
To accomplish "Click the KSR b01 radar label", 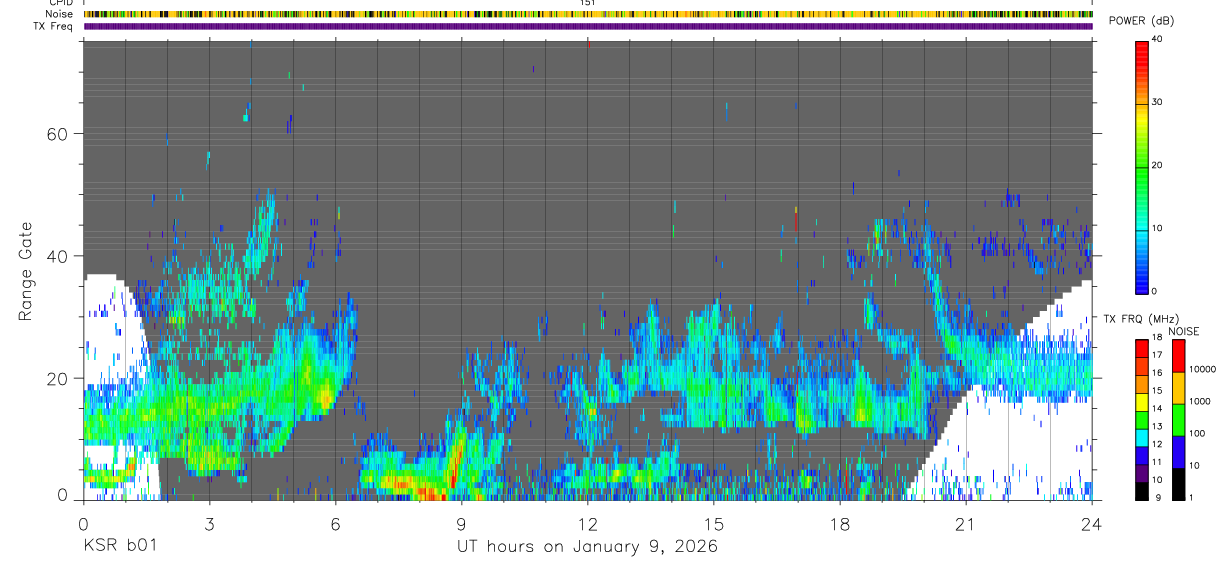I will coord(120,546).
